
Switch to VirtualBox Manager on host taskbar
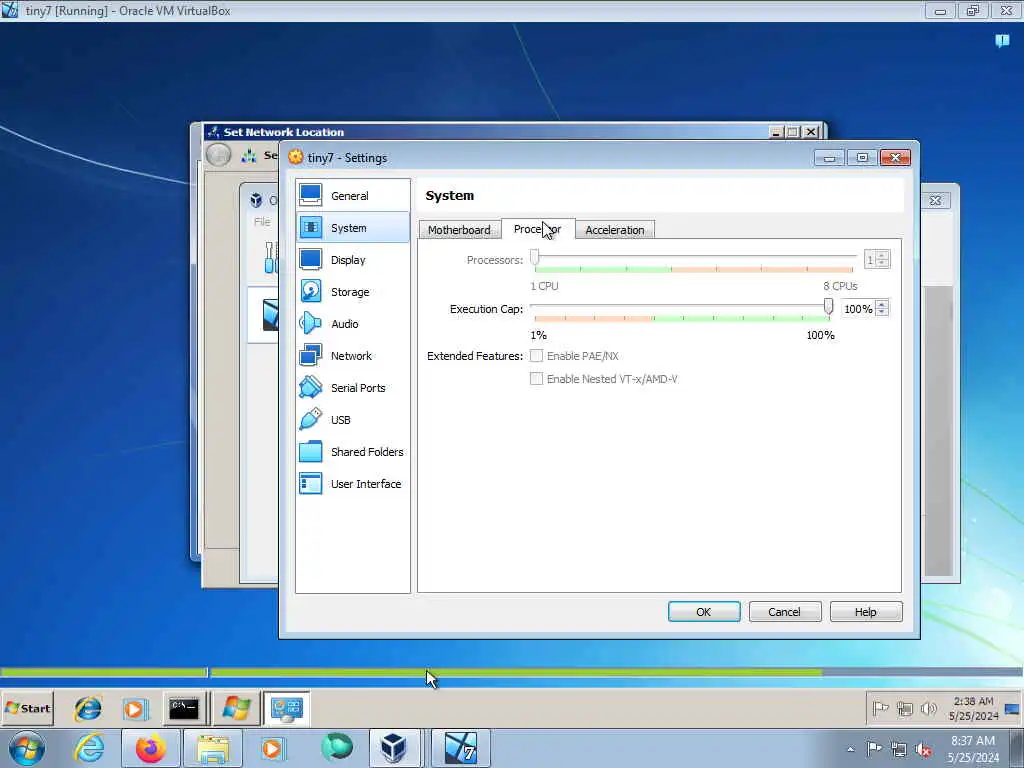(x=394, y=748)
